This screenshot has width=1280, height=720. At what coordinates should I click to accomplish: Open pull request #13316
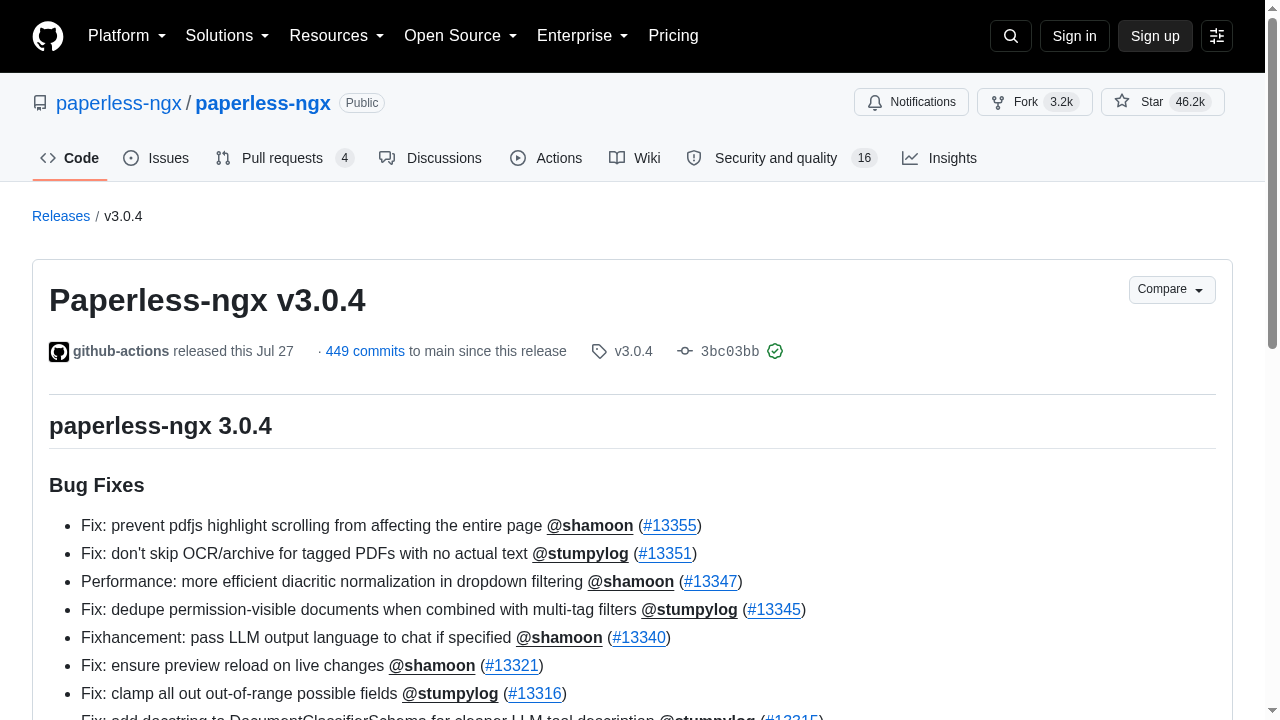tap(535, 693)
